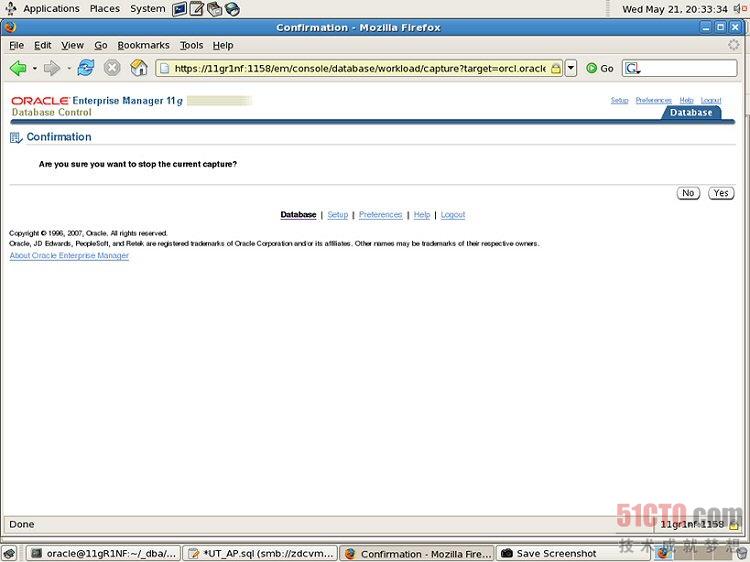This screenshot has width=750, height=562.
Task: Open the Tools menu
Action: 191,45
